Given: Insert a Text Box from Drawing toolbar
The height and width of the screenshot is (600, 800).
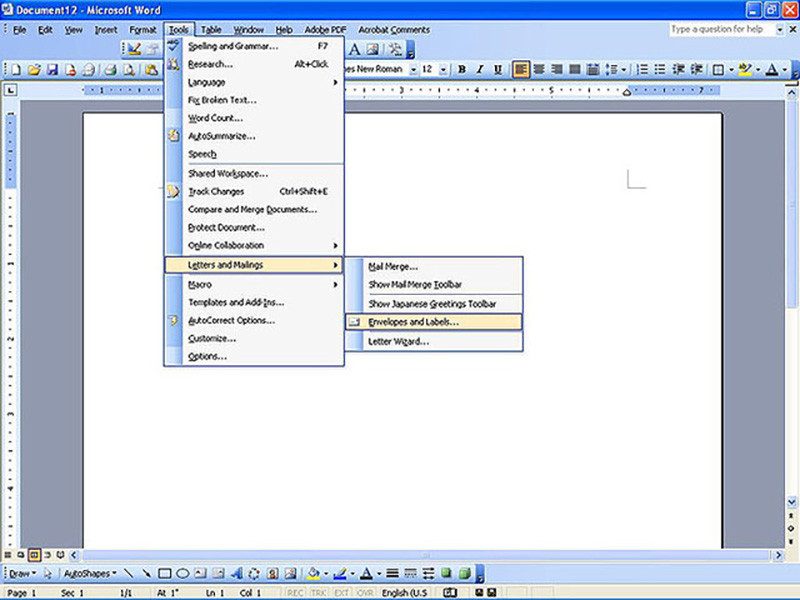Looking at the screenshot, I should click(200, 573).
